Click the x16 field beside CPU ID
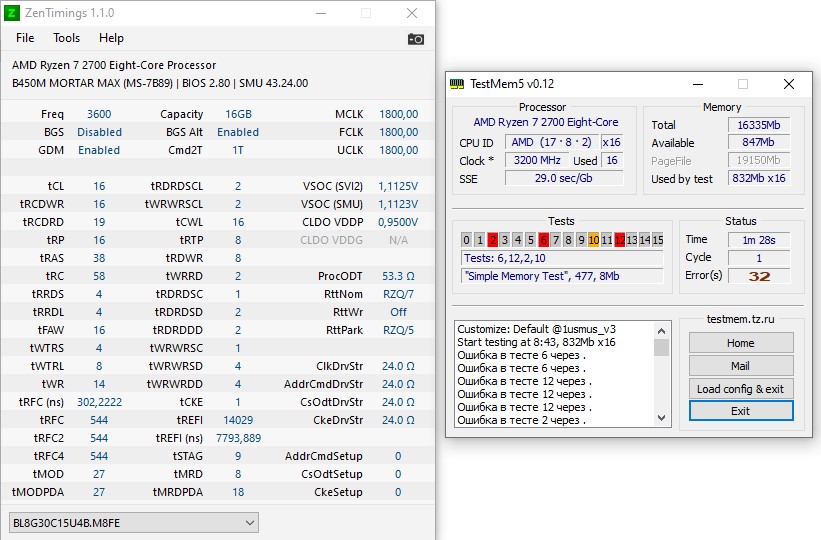The width and height of the screenshot is (821, 540). click(612, 142)
